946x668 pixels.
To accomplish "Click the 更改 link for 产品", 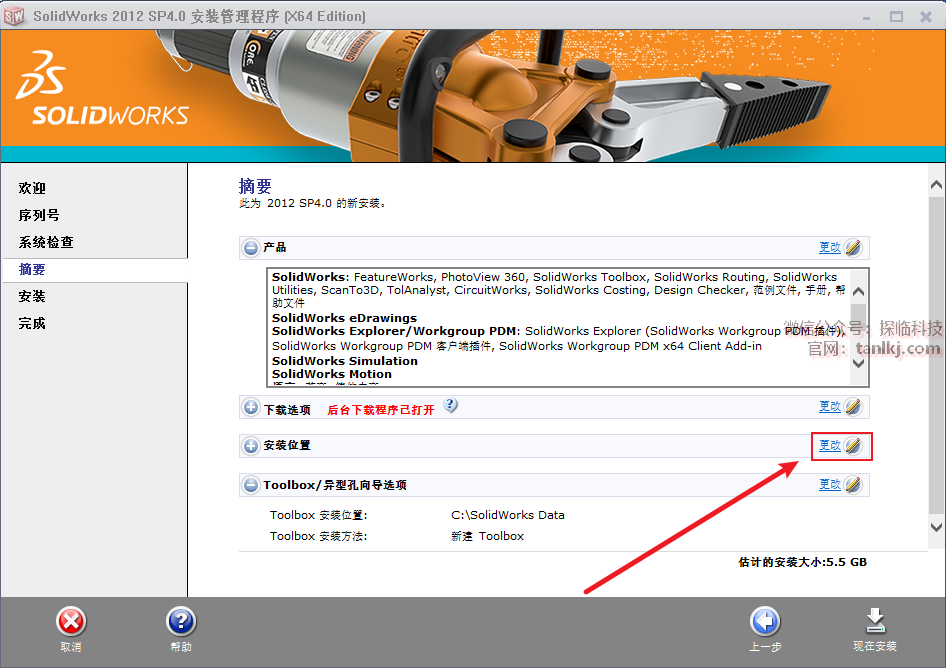I will pos(830,247).
